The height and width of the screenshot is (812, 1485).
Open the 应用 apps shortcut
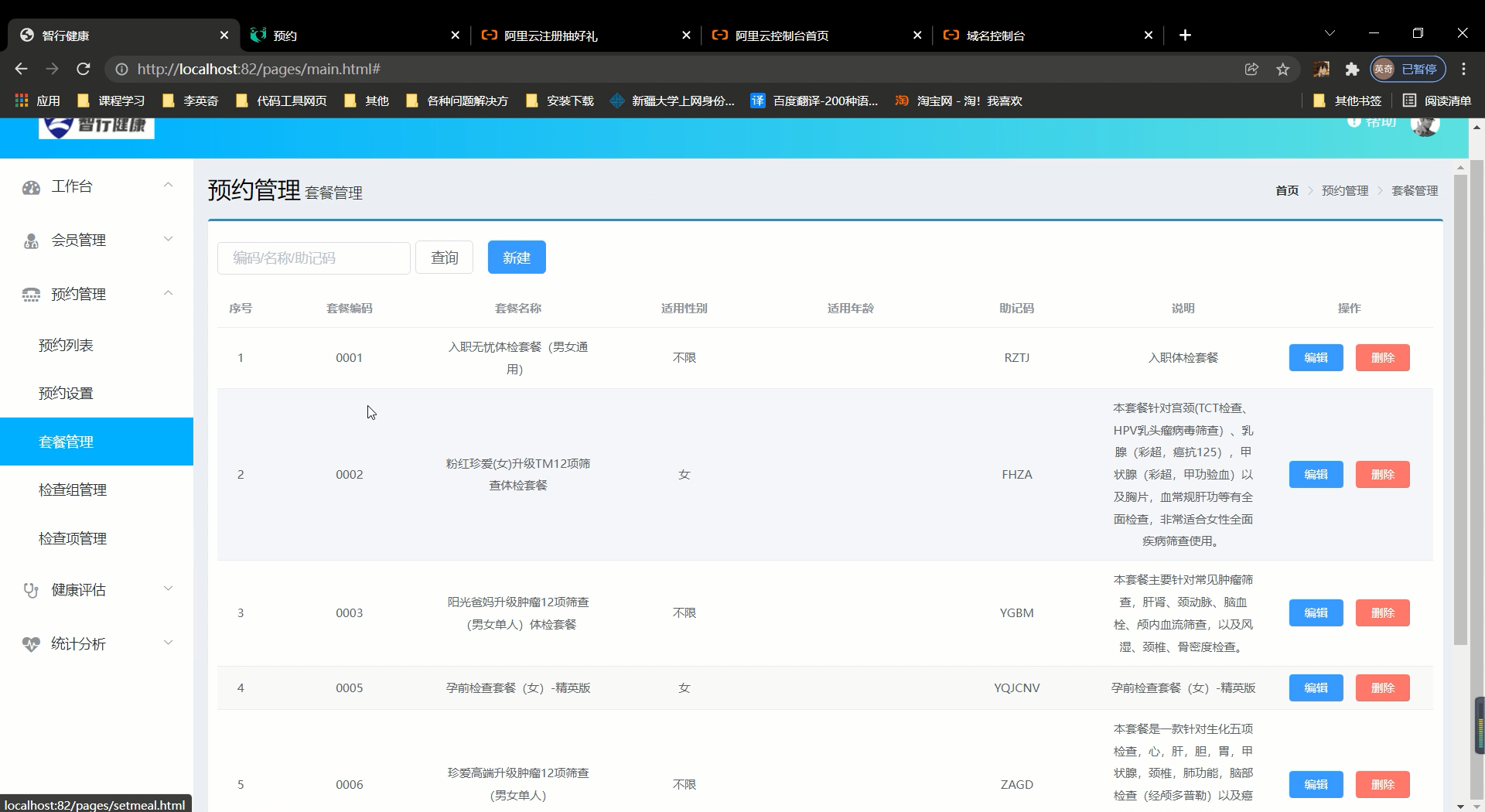tap(38, 101)
